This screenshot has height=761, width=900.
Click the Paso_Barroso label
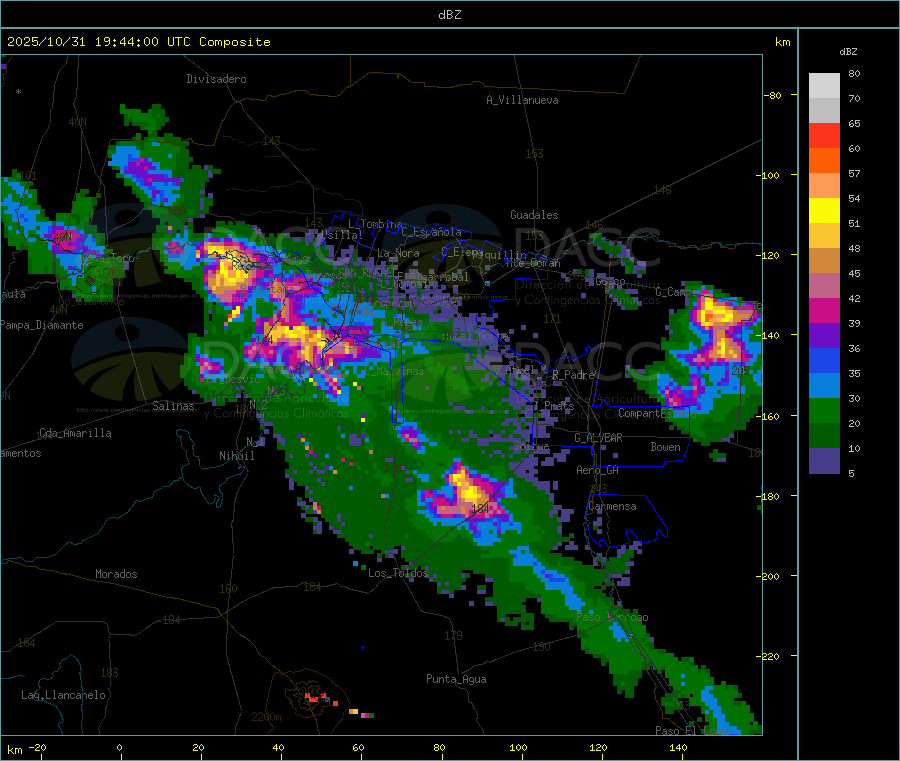612,618
